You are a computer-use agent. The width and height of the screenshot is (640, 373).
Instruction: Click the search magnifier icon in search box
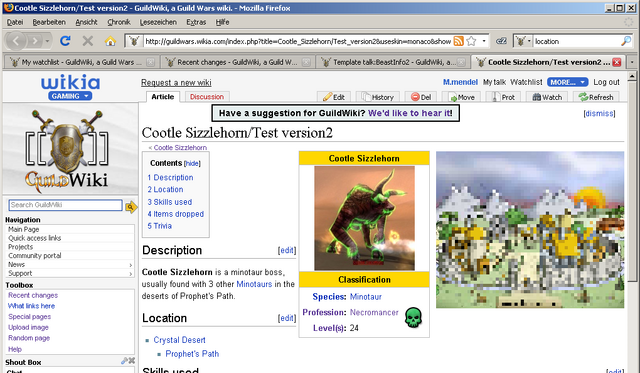coord(626,41)
